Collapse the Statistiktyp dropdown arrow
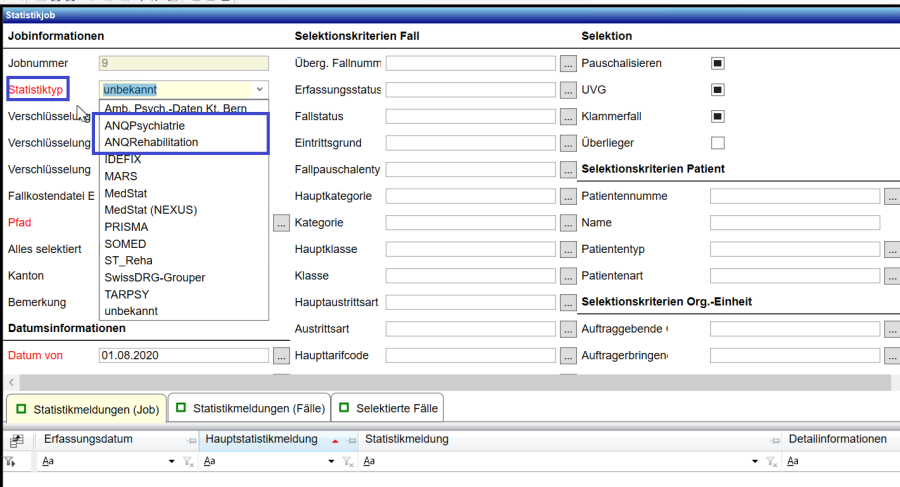 point(259,89)
